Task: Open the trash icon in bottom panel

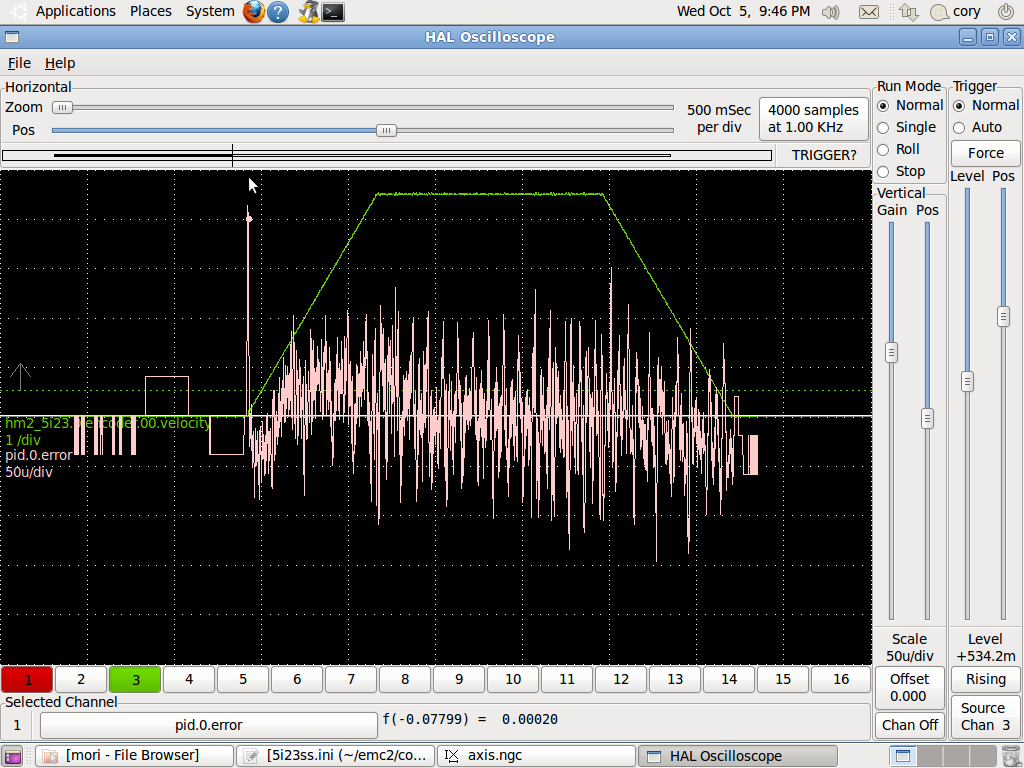Action: point(1010,756)
